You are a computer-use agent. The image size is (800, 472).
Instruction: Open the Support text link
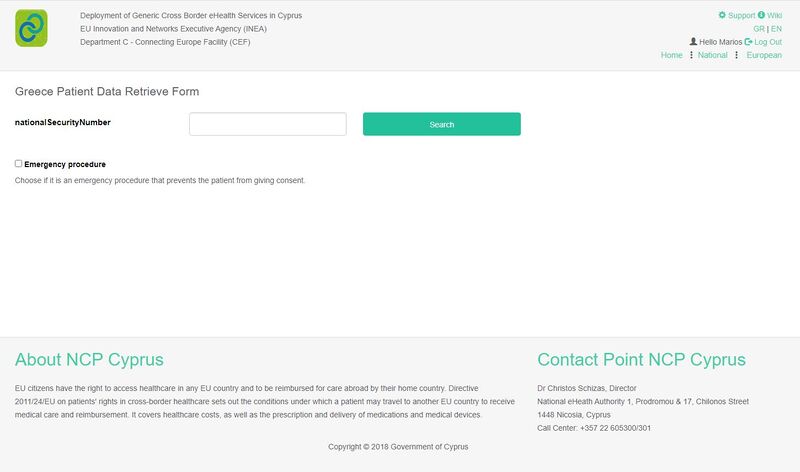tap(742, 15)
